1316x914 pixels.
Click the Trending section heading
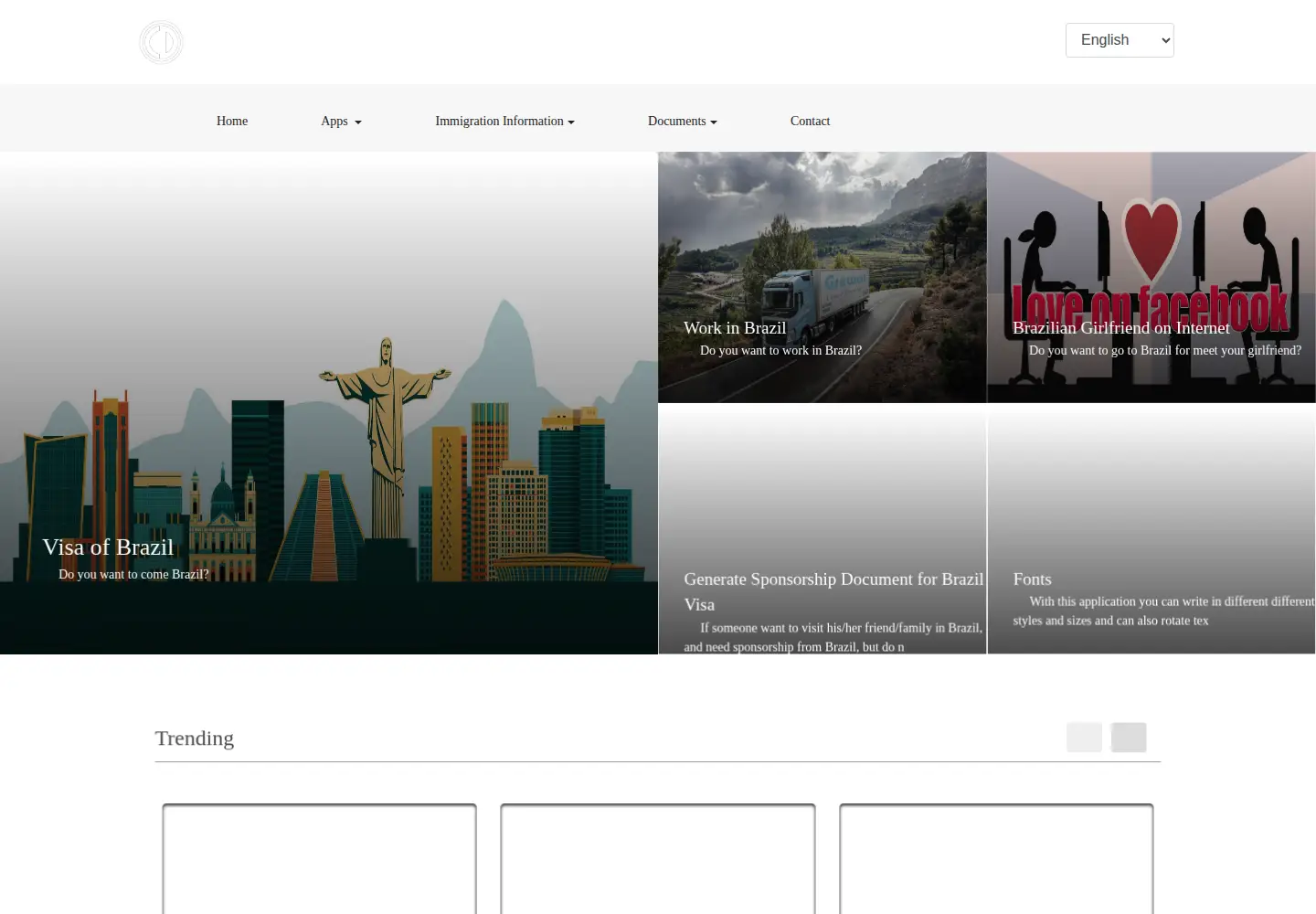click(x=194, y=738)
